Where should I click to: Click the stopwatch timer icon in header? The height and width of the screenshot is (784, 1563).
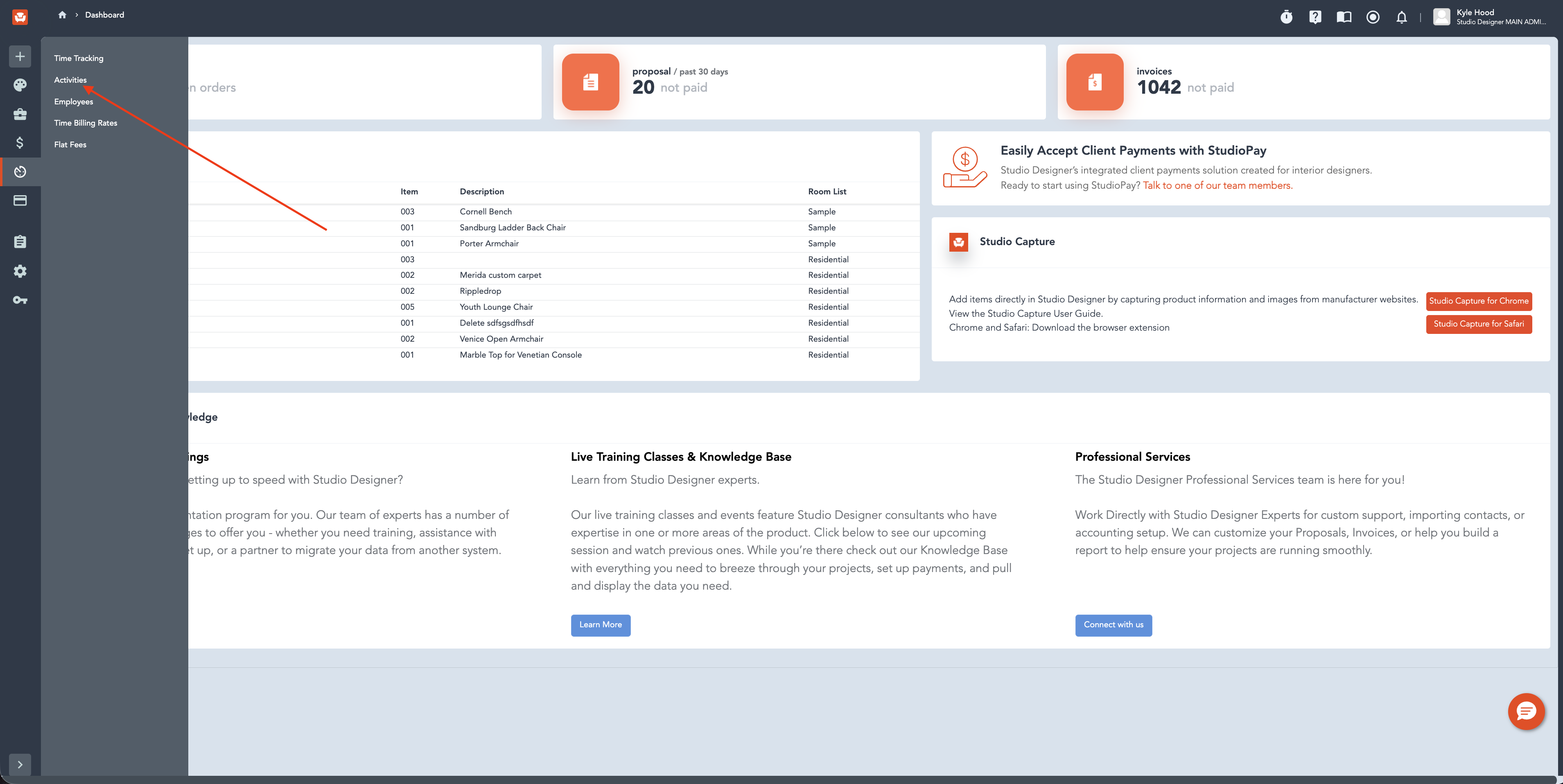pos(1286,17)
